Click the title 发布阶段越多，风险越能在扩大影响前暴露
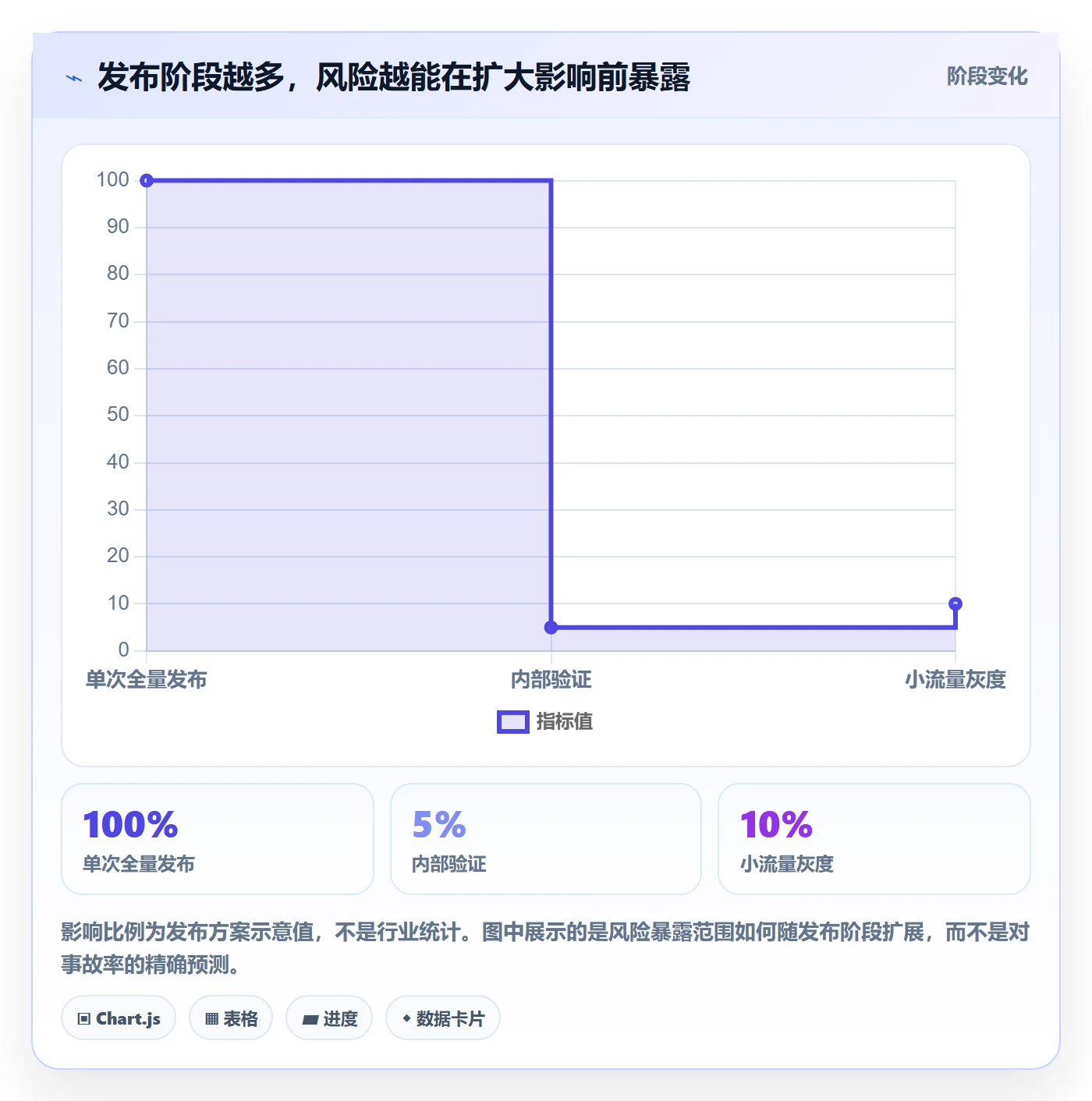 click(394, 78)
